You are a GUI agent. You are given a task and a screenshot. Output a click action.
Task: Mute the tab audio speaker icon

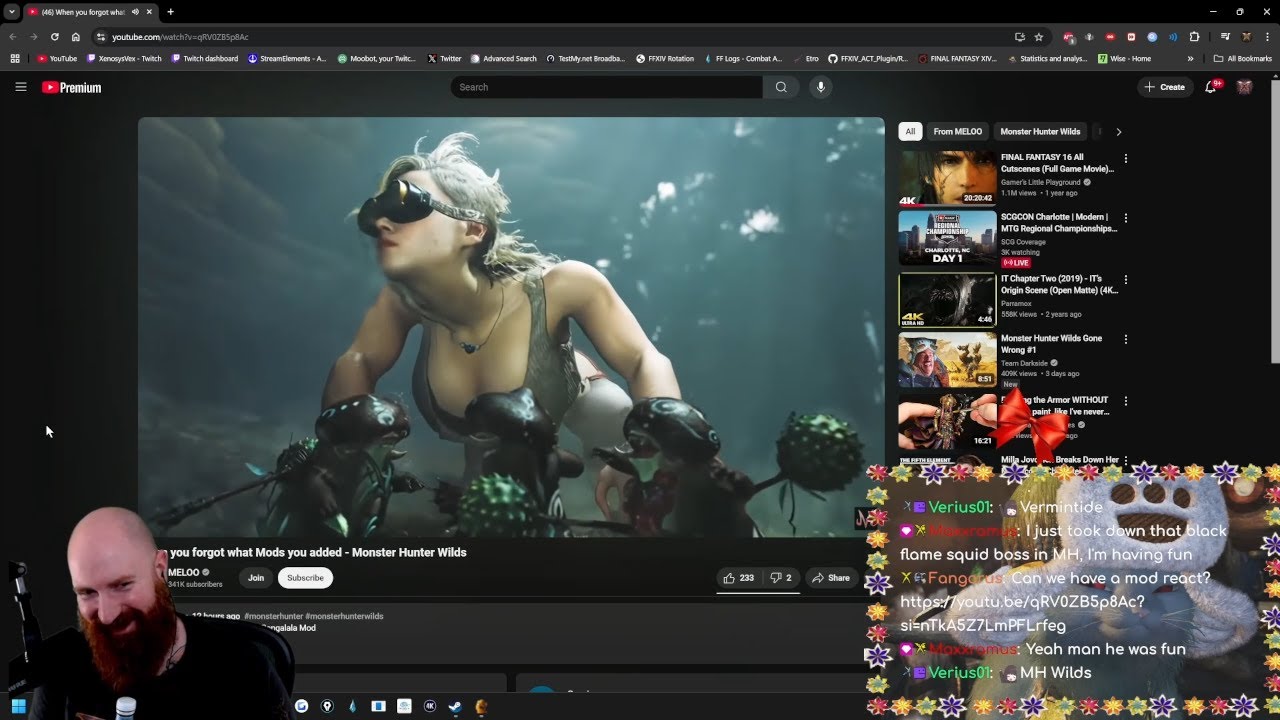[135, 12]
